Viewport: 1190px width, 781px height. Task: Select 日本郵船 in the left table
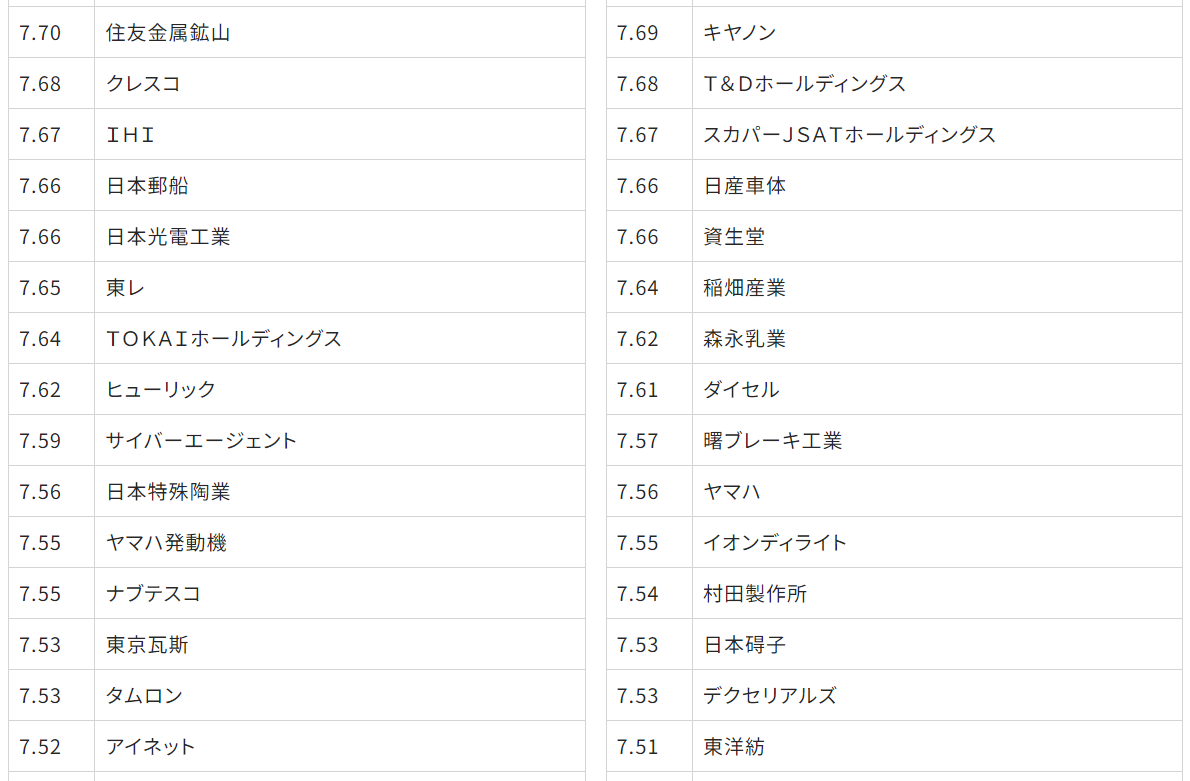(147, 186)
